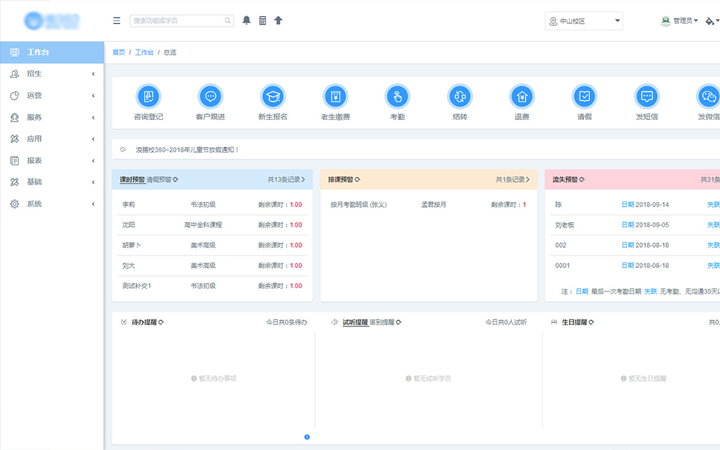Switch to the 请假预警 tab
The width and height of the screenshot is (720, 450).
point(159,180)
